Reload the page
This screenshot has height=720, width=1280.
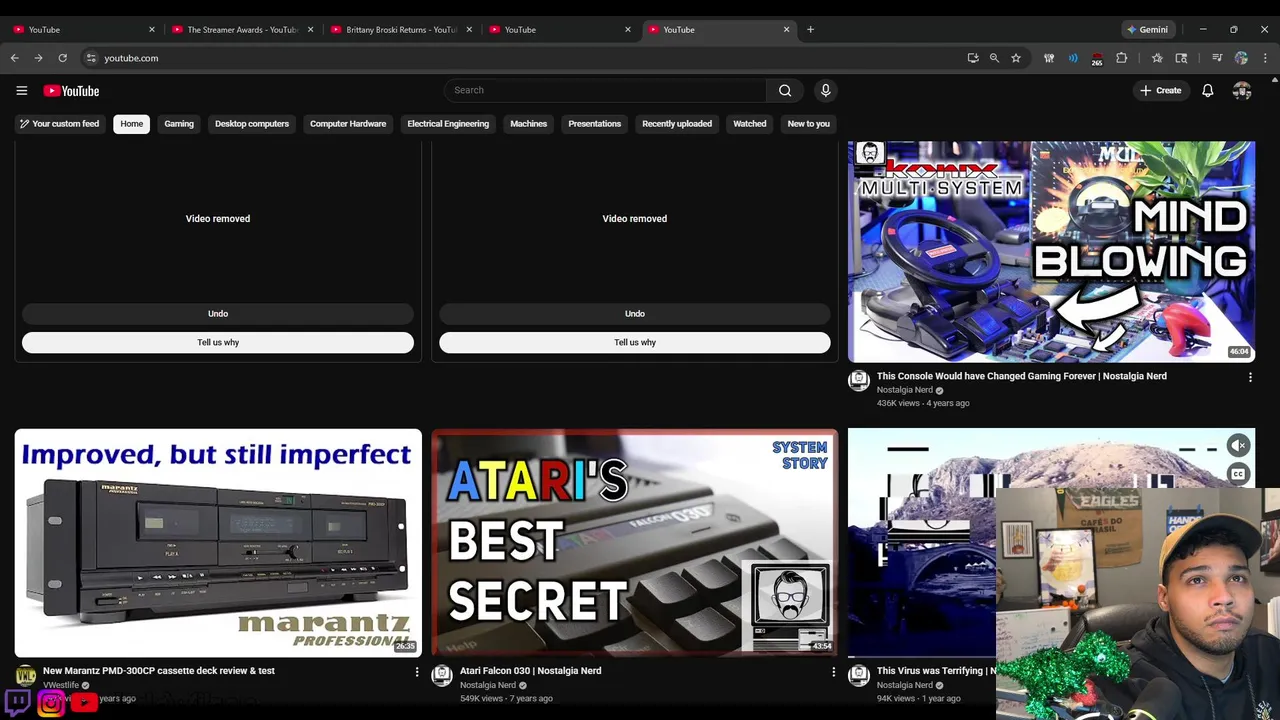click(x=62, y=58)
